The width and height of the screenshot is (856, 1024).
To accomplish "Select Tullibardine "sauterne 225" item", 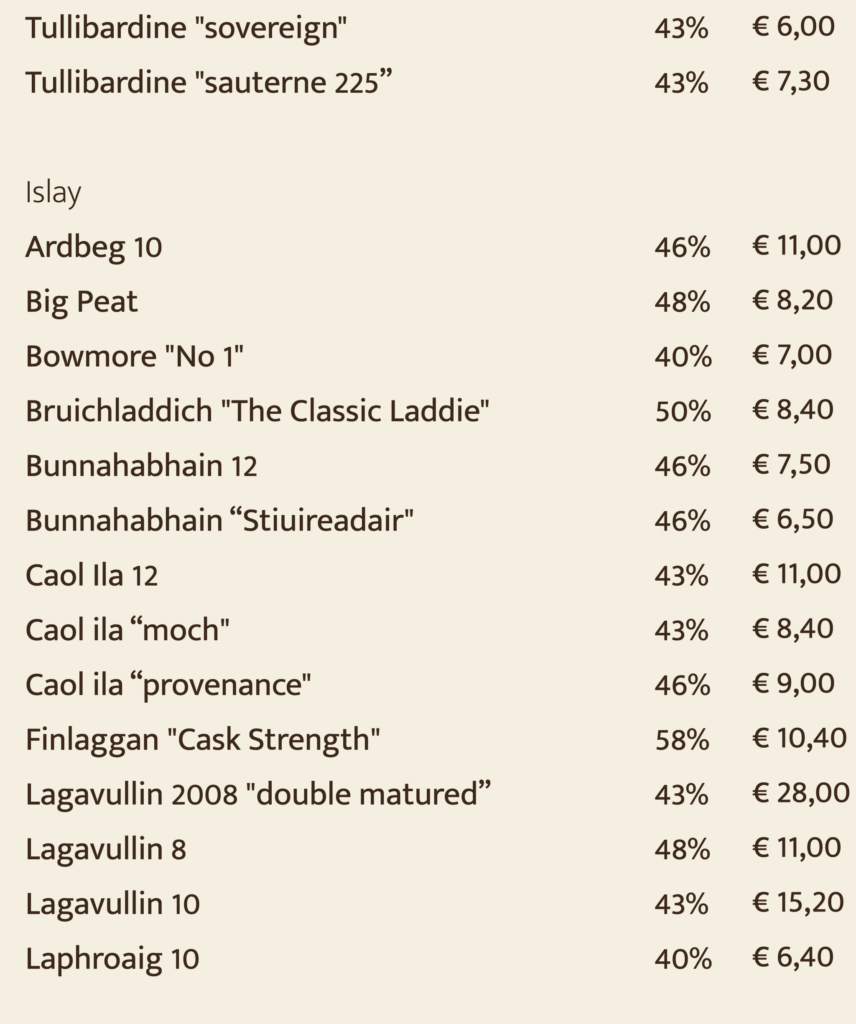I will (x=209, y=83).
